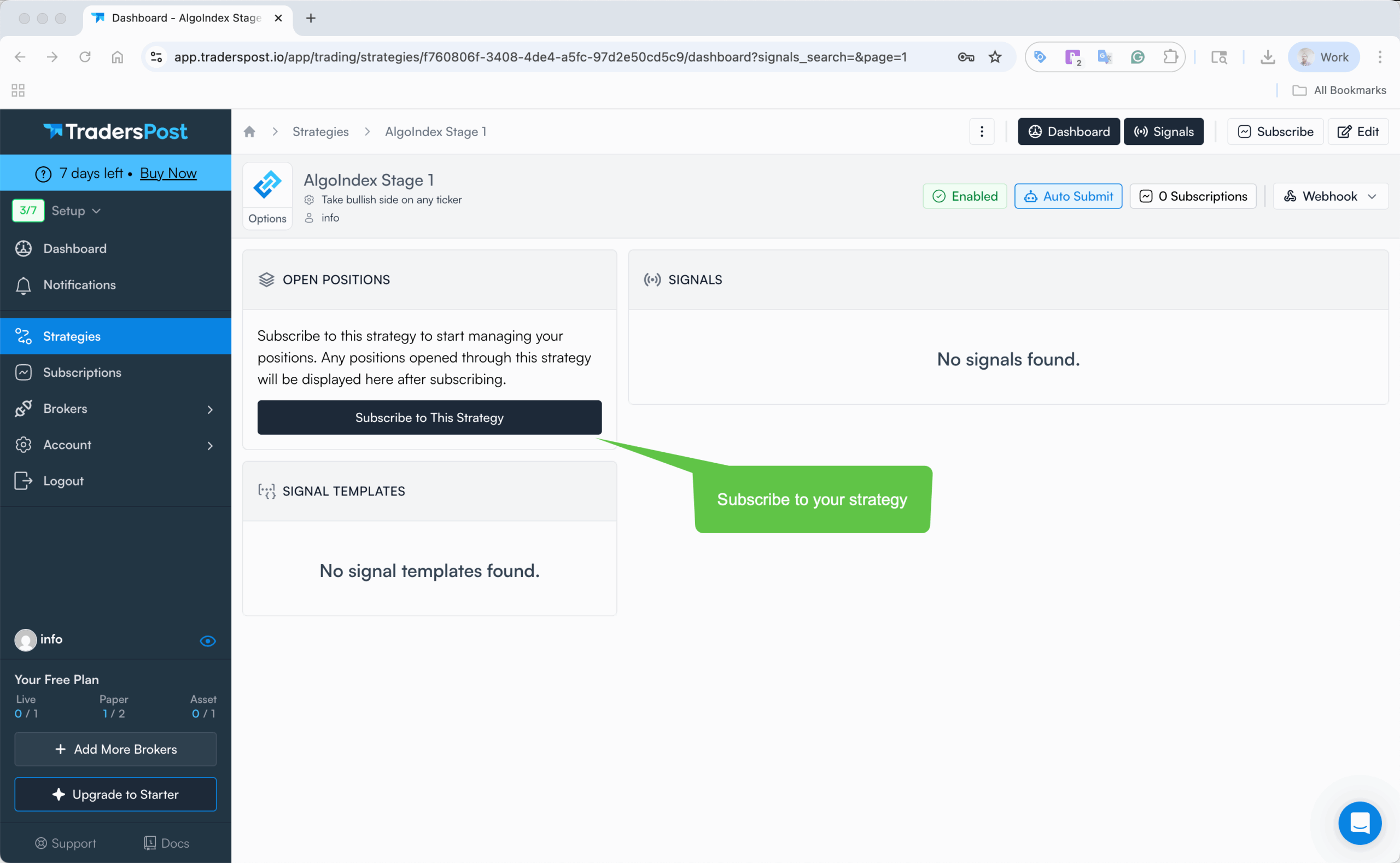
Task: Click the browser reload icon
Action: (x=85, y=57)
